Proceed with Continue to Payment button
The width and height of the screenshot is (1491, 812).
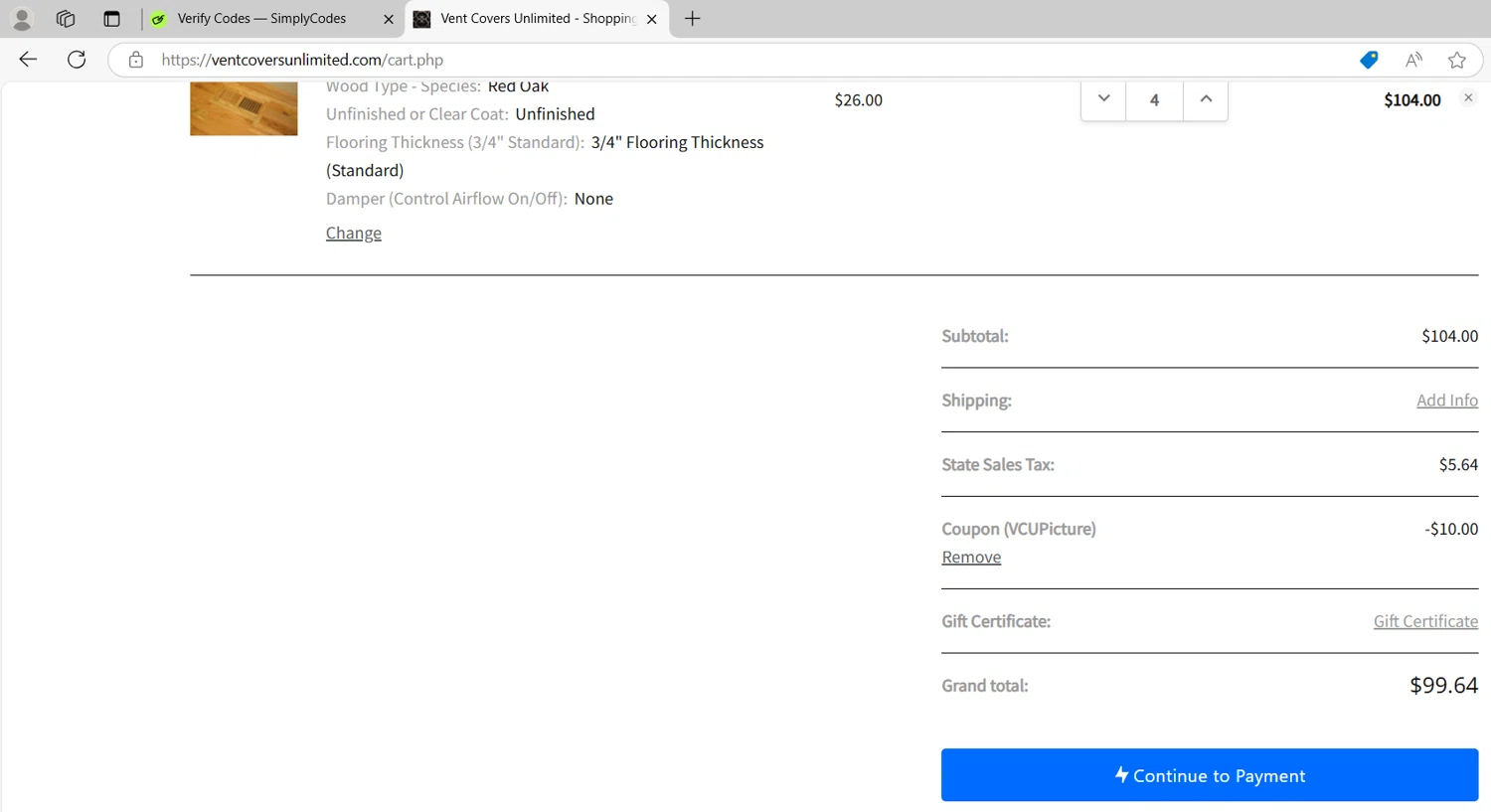(x=1210, y=775)
